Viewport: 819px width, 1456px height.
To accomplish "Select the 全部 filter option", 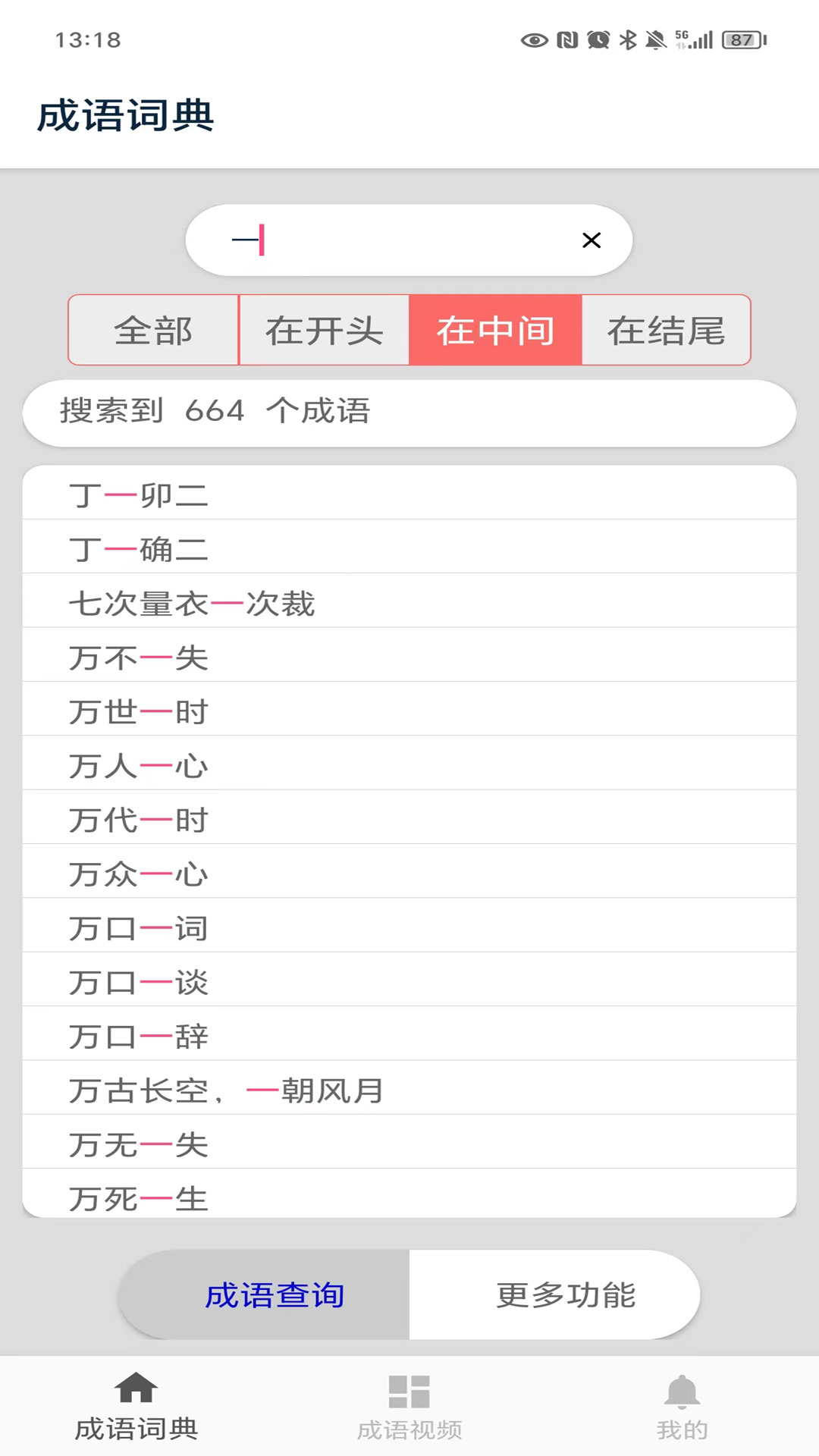I will [x=153, y=331].
